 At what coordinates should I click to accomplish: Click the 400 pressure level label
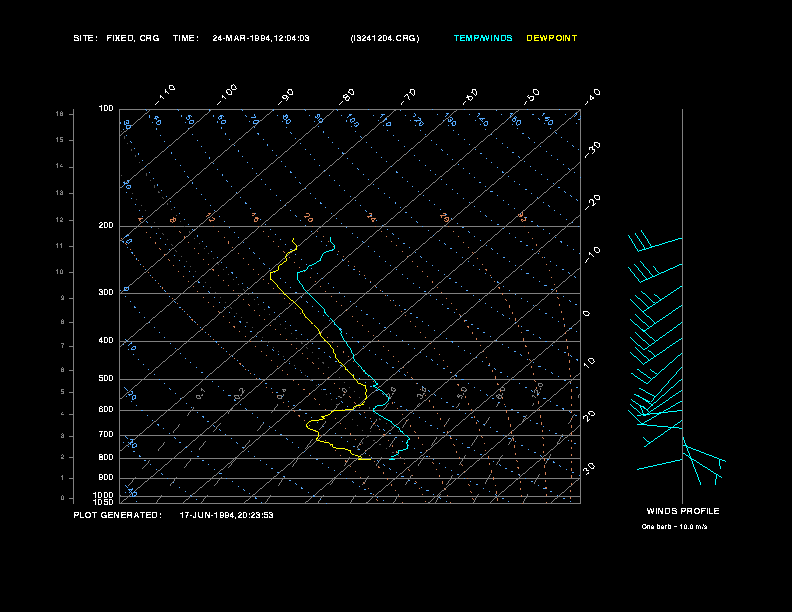click(106, 340)
